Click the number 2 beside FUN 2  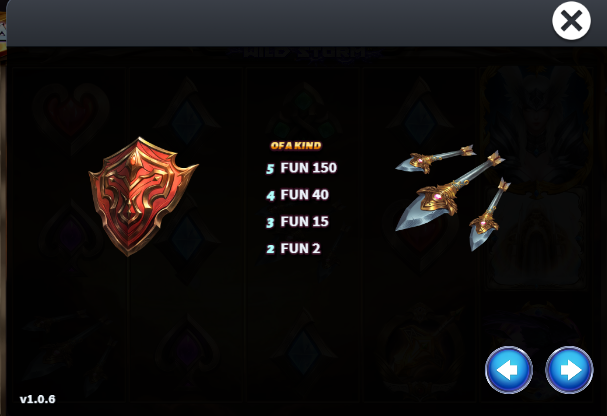tap(270, 249)
